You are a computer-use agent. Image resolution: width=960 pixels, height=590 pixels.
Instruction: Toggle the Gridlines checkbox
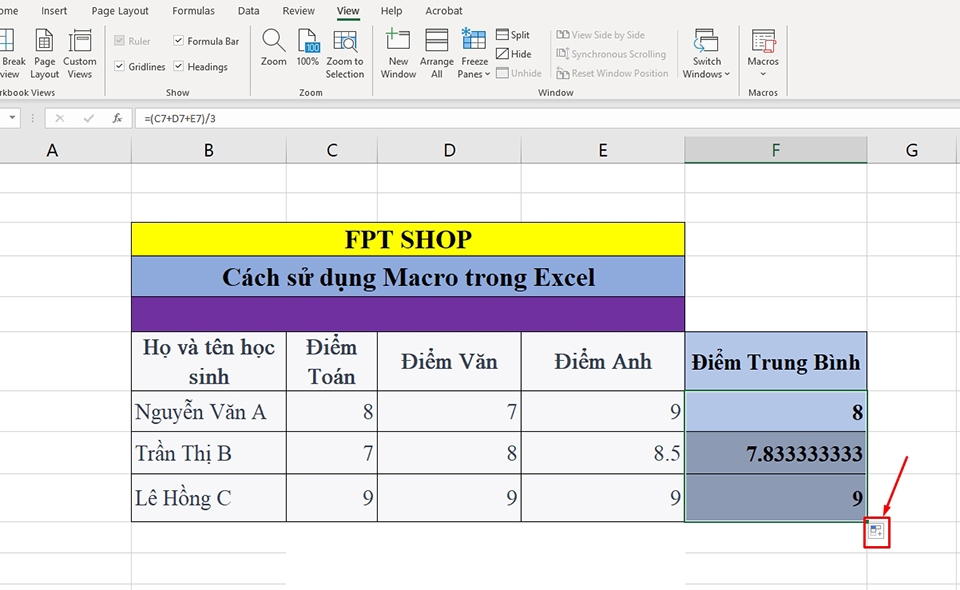(119, 66)
